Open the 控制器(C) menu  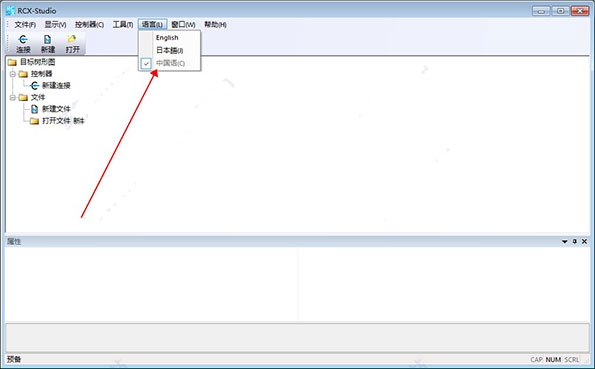point(89,25)
